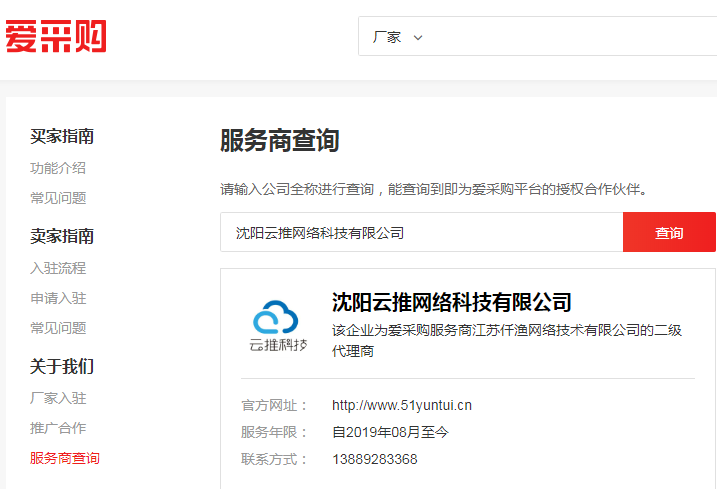The width and height of the screenshot is (717, 489).
Task: Click the 爱采购 logo
Action: (56, 36)
